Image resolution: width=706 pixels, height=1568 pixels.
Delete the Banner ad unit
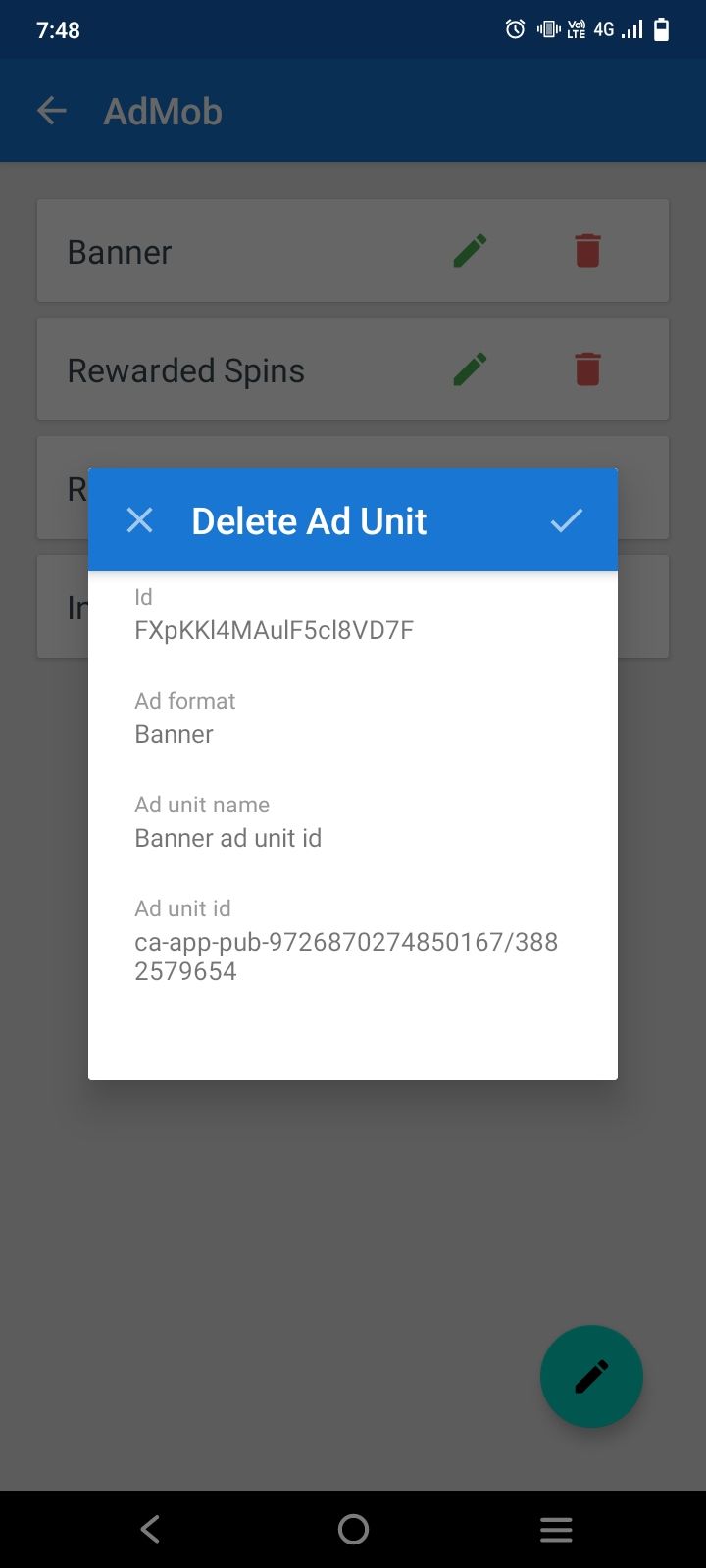pos(587,251)
